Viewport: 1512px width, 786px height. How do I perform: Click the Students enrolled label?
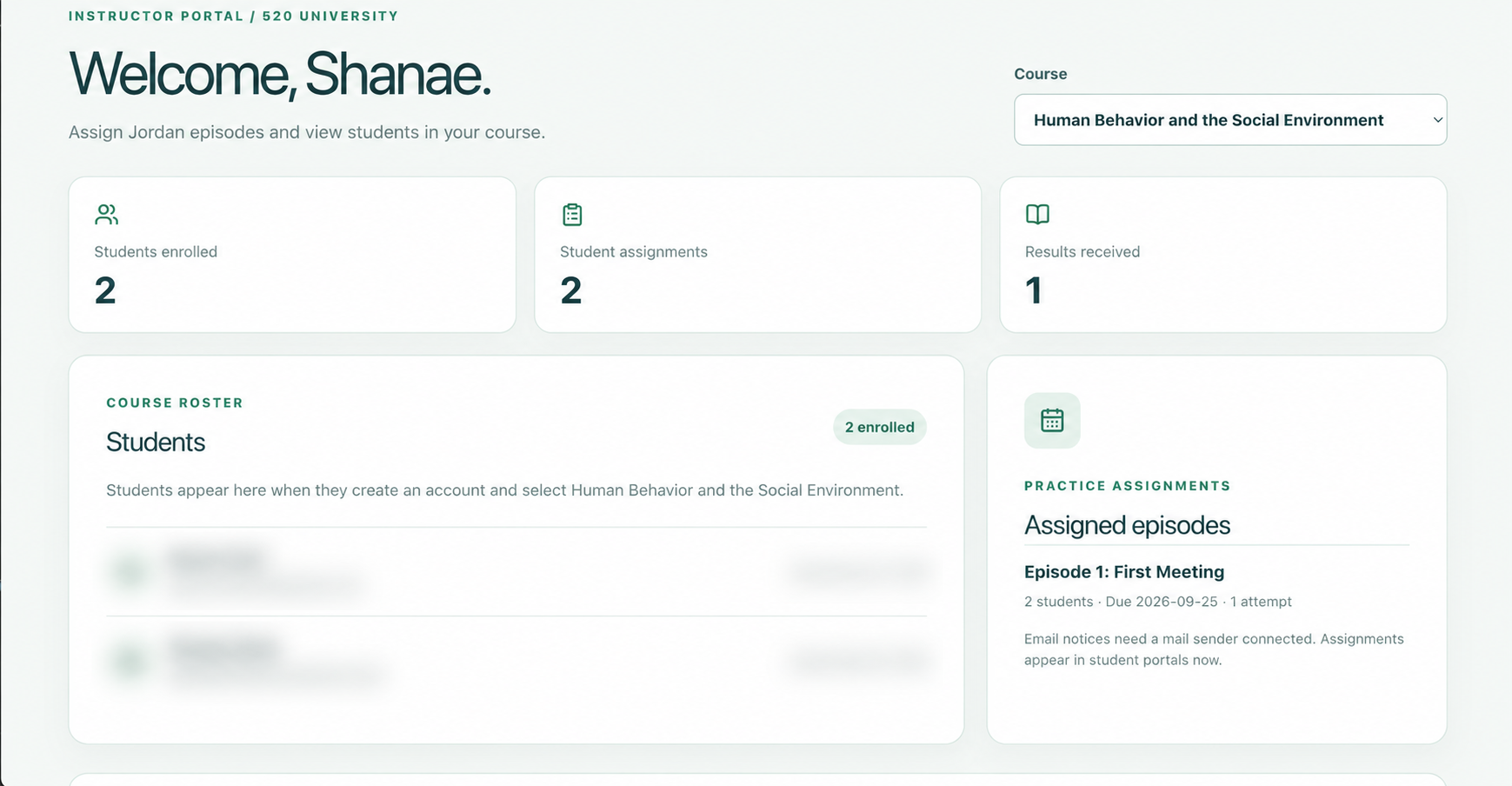[156, 252]
